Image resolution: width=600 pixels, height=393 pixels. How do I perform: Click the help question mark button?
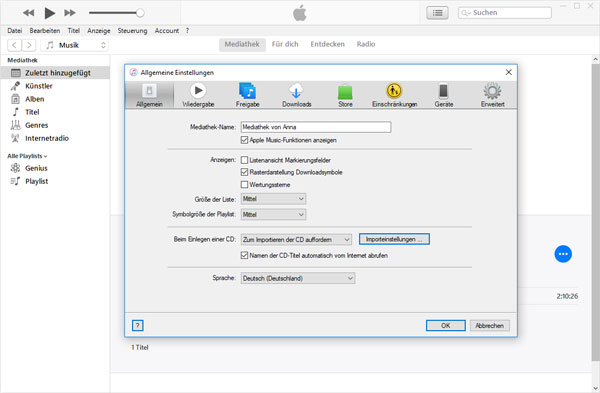pos(137,326)
